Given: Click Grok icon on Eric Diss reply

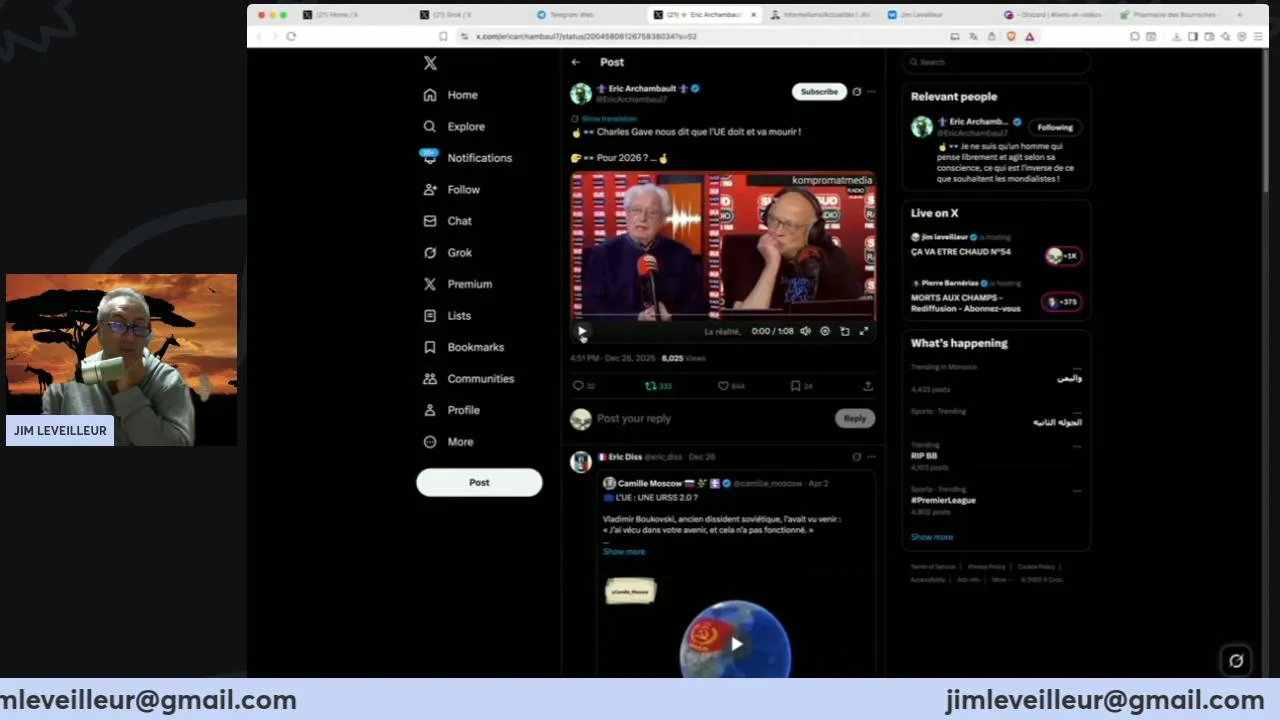Looking at the screenshot, I should coord(857,457).
